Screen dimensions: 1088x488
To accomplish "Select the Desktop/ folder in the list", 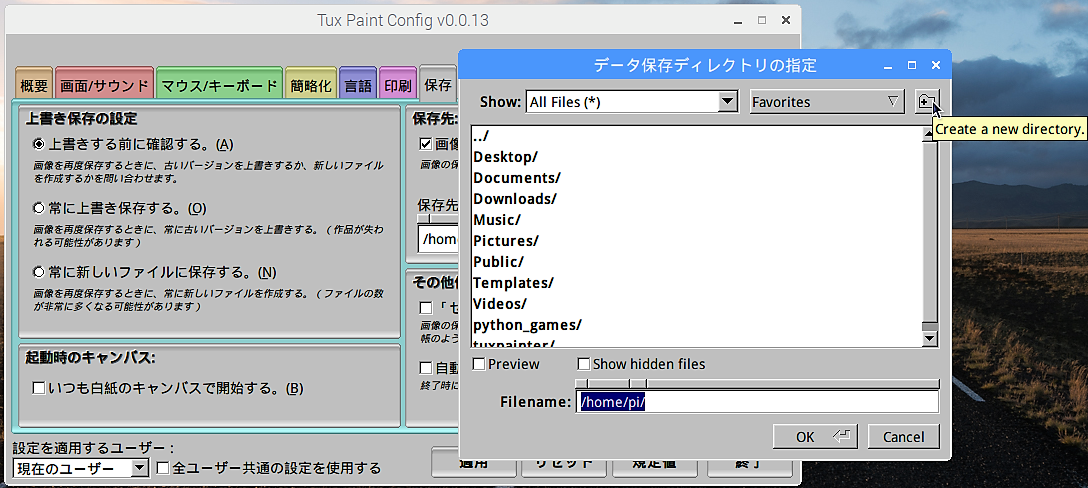I will click(x=505, y=157).
